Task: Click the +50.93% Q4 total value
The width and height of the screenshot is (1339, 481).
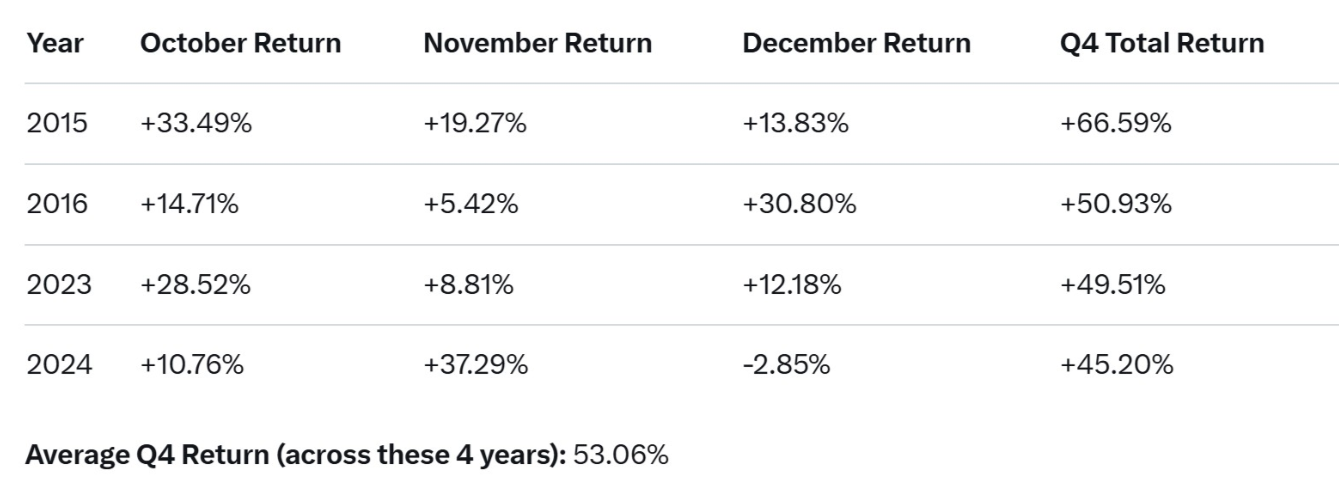Action: point(1116,205)
